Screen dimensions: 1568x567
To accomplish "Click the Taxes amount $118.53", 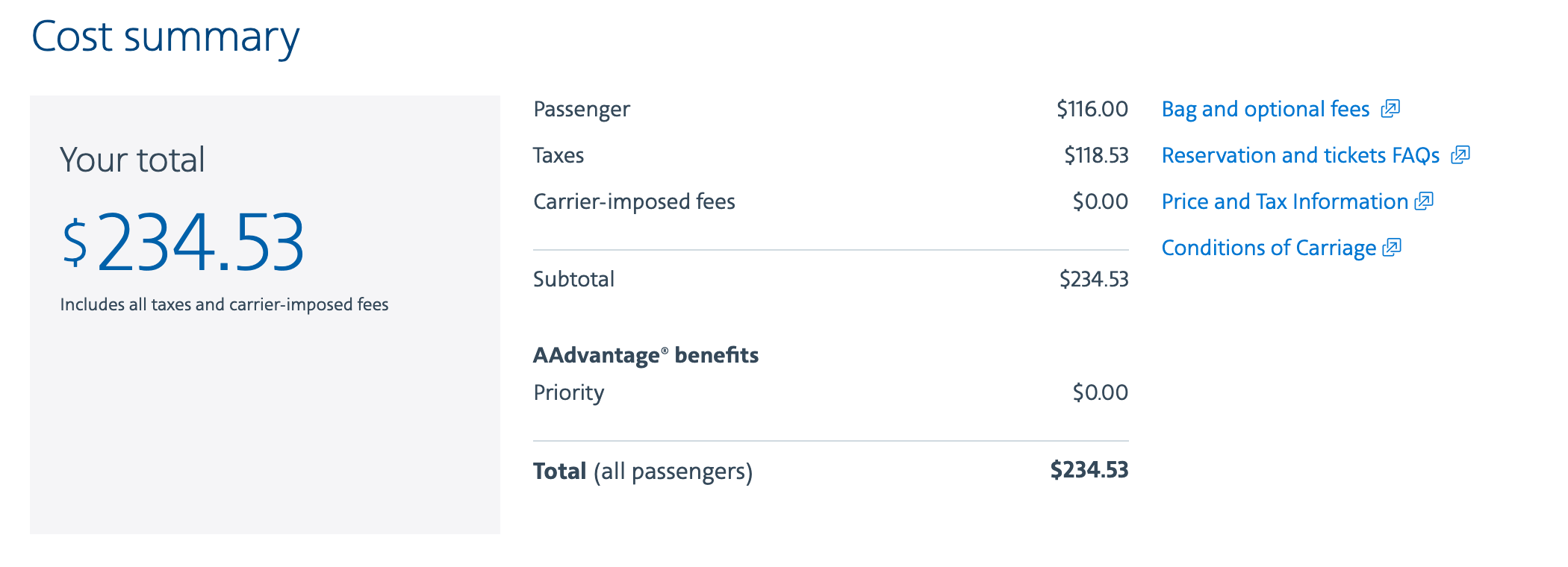I will coord(1095,156).
